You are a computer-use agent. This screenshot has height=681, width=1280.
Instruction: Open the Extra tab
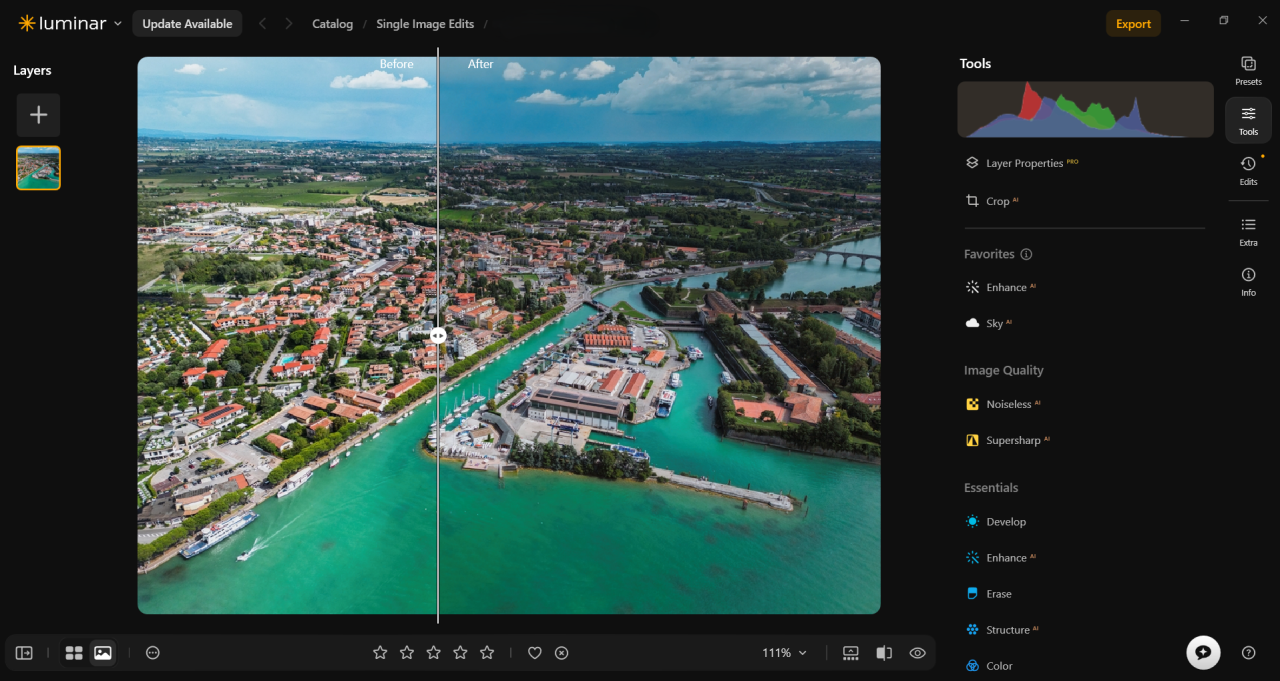pos(1248,231)
